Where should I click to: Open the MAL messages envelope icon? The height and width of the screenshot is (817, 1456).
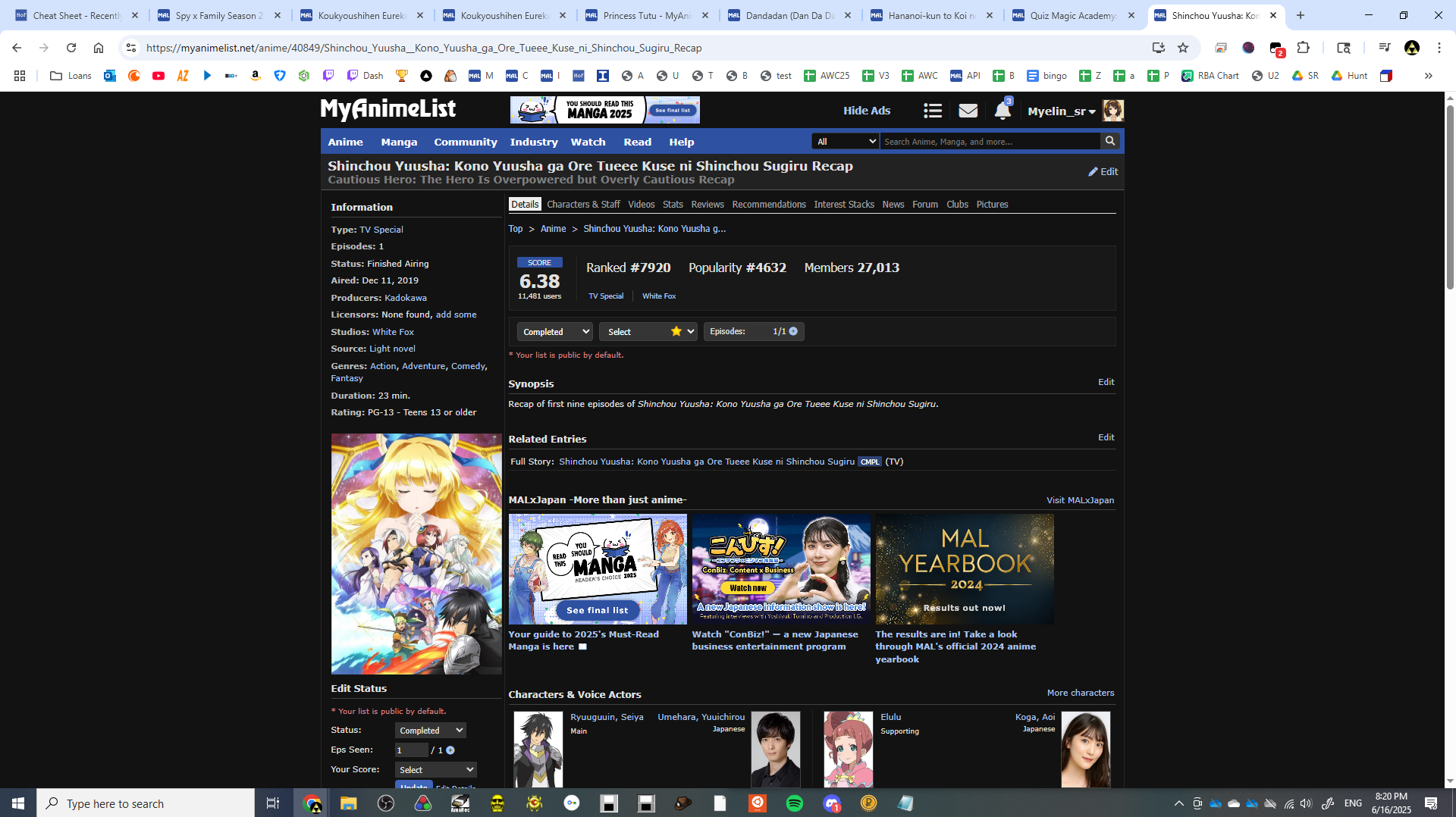(x=968, y=111)
